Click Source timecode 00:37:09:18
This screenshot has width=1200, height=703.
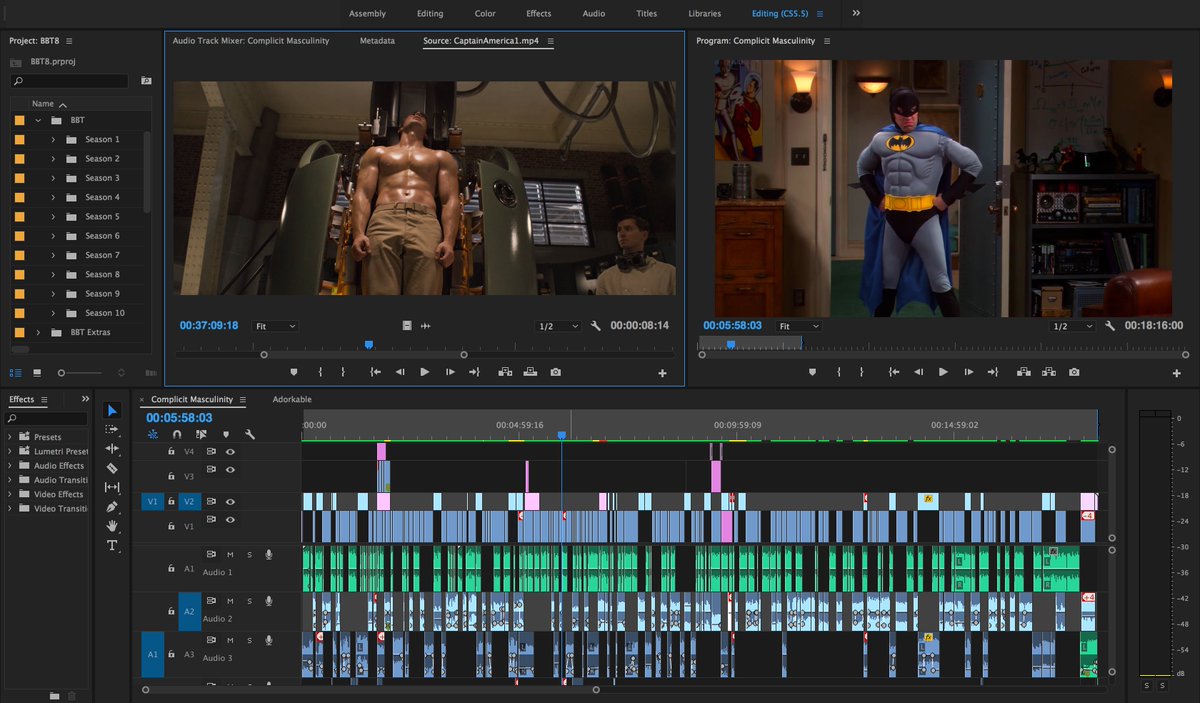point(209,326)
